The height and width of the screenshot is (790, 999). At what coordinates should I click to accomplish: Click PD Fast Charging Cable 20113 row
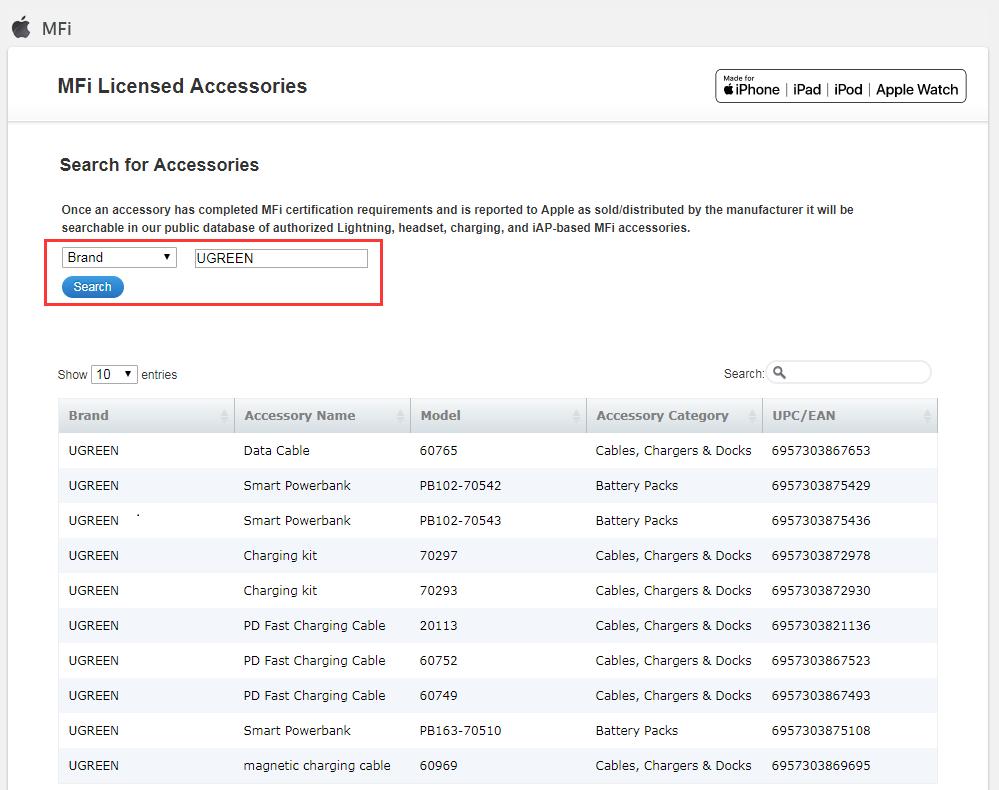(x=314, y=626)
